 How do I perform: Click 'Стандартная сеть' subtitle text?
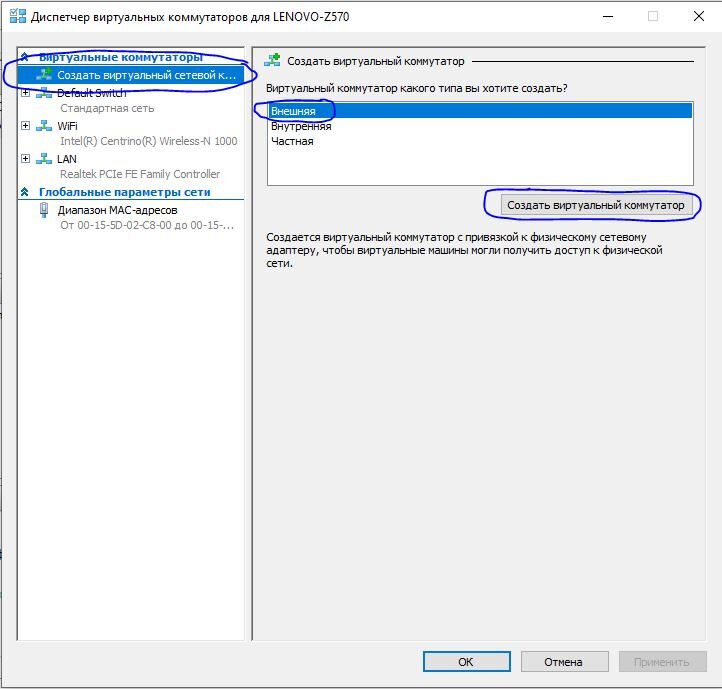107,108
